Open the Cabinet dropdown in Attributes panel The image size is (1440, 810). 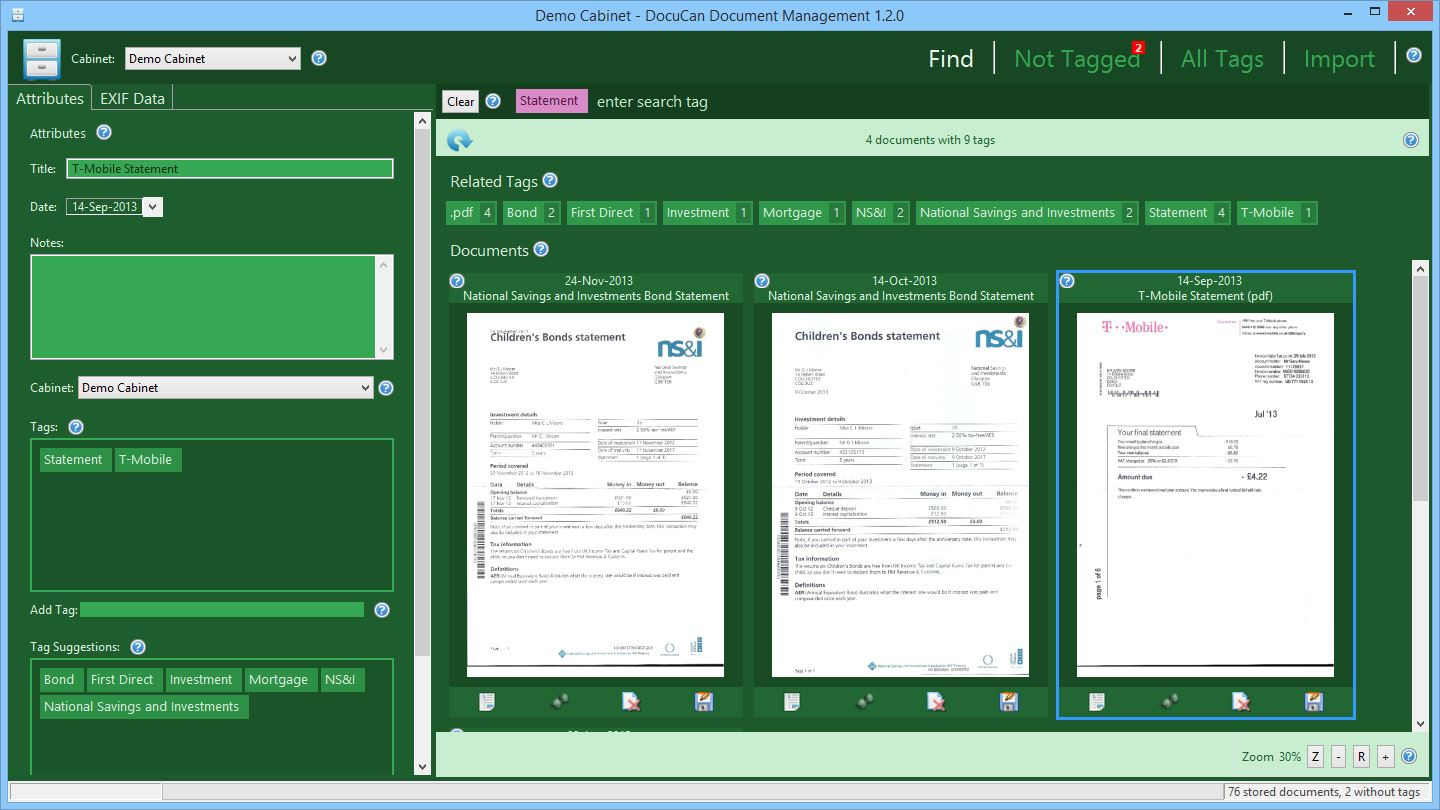pos(225,387)
